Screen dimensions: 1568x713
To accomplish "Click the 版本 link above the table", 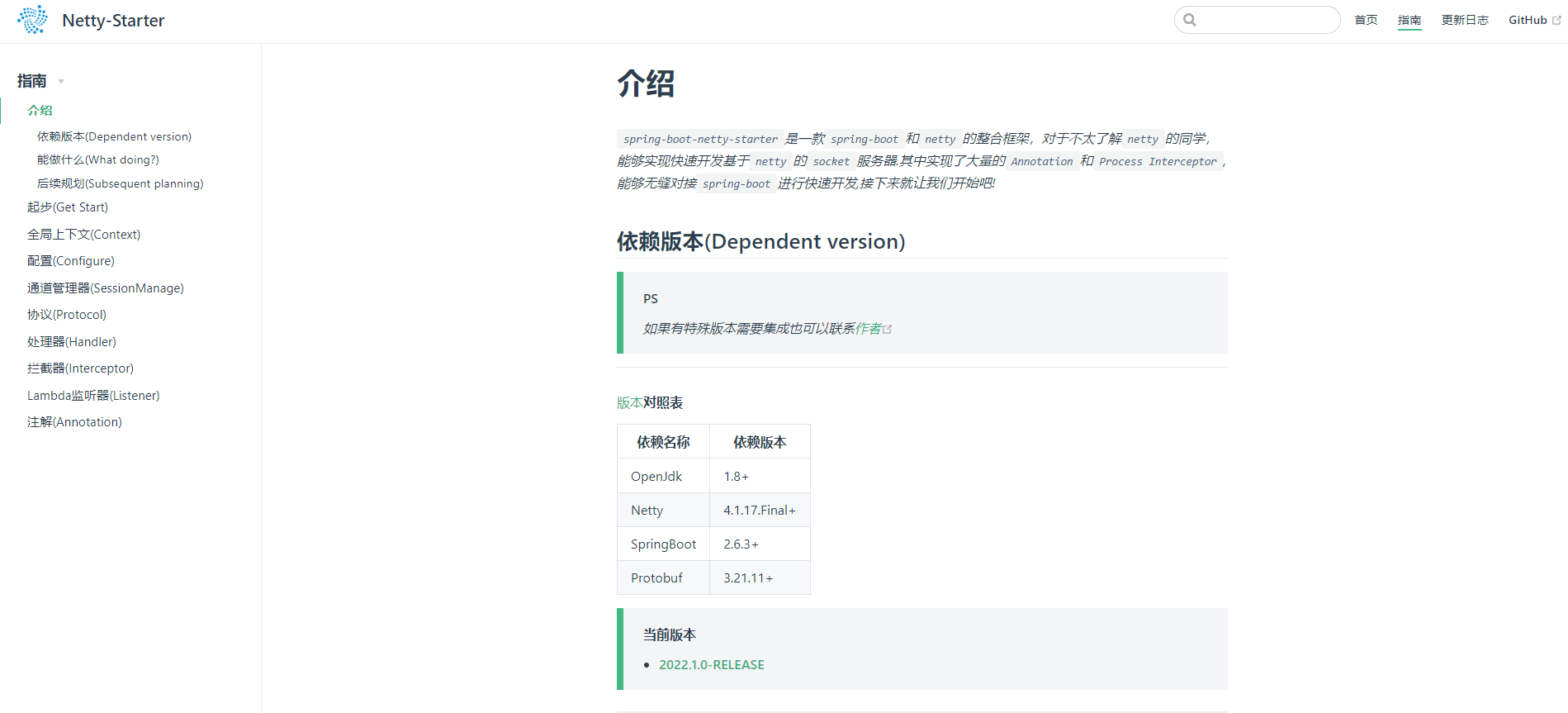I will pyautogui.click(x=630, y=402).
